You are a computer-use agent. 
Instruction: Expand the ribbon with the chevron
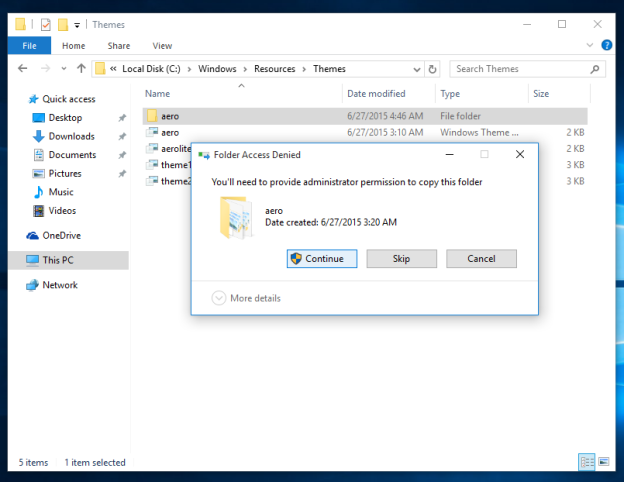pos(590,45)
